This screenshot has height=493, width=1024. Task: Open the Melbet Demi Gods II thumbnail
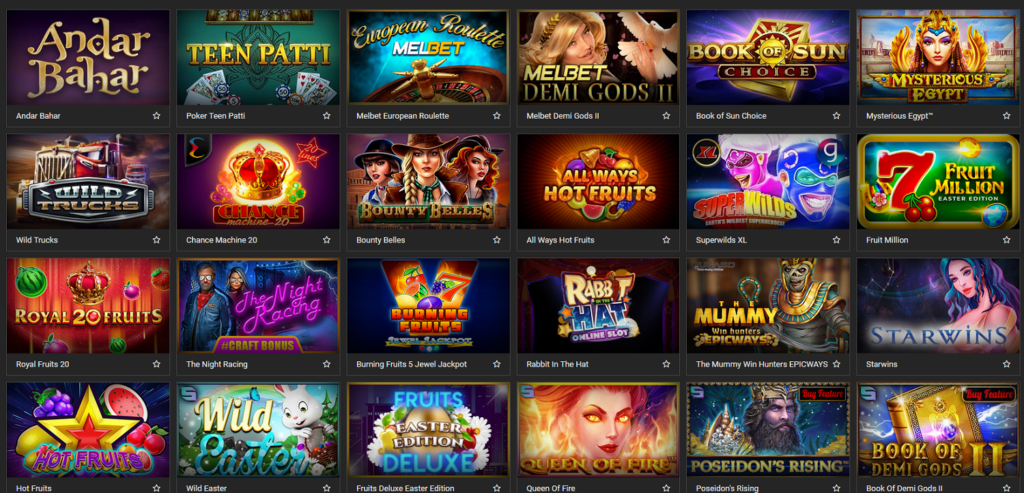coord(598,57)
